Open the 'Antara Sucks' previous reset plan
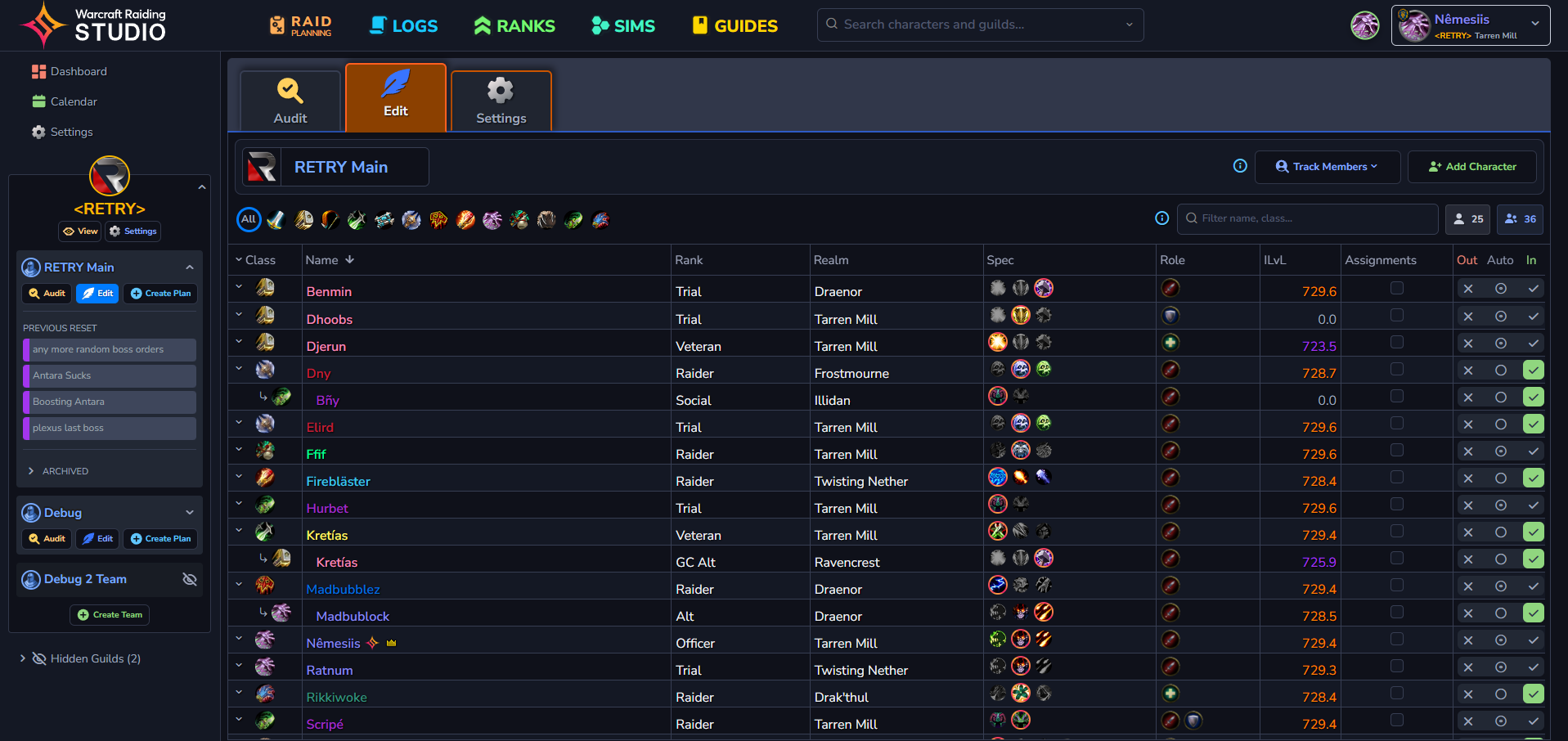Screen dimensions: 1568x741 [x=110, y=375]
